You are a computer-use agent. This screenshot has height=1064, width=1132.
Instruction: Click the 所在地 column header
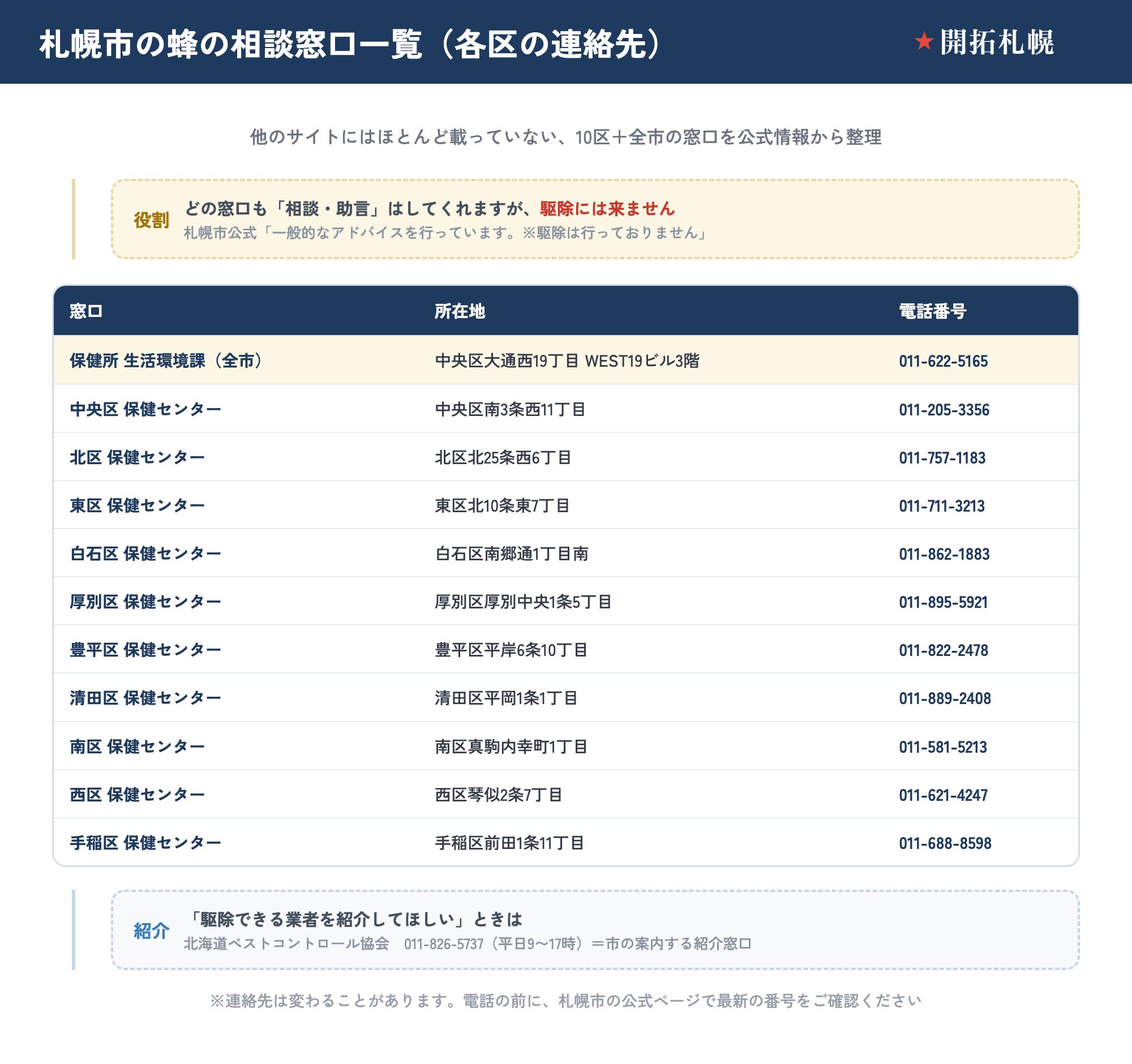tap(460, 311)
